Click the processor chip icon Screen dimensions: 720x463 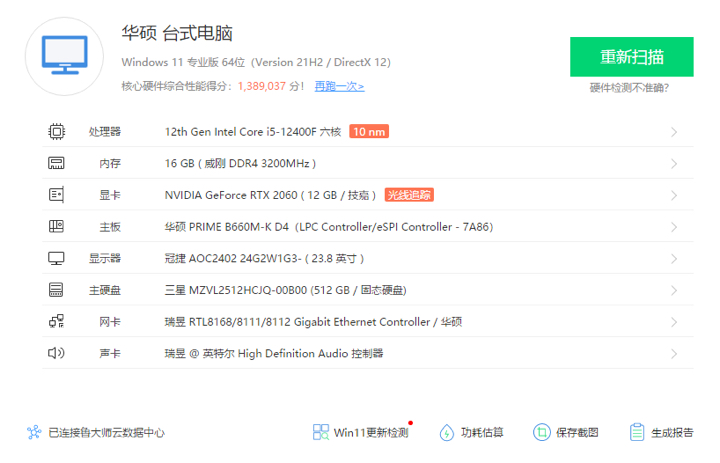tap(56, 132)
